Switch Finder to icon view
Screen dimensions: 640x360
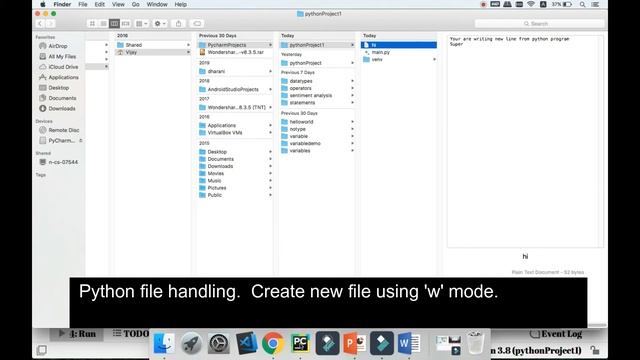[92, 24]
